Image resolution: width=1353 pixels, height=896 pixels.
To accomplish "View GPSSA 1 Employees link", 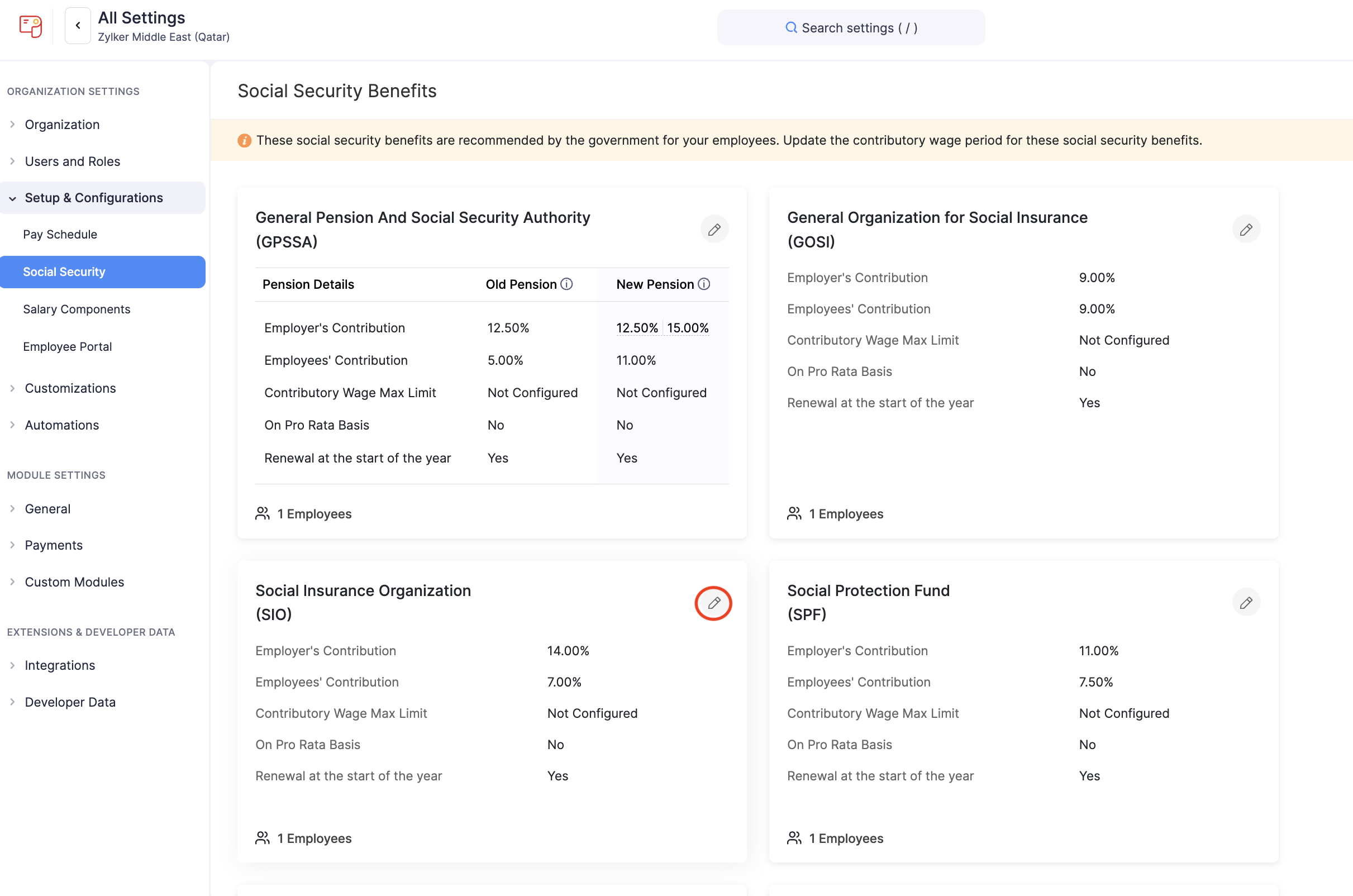I will pyautogui.click(x=314, y=514).
